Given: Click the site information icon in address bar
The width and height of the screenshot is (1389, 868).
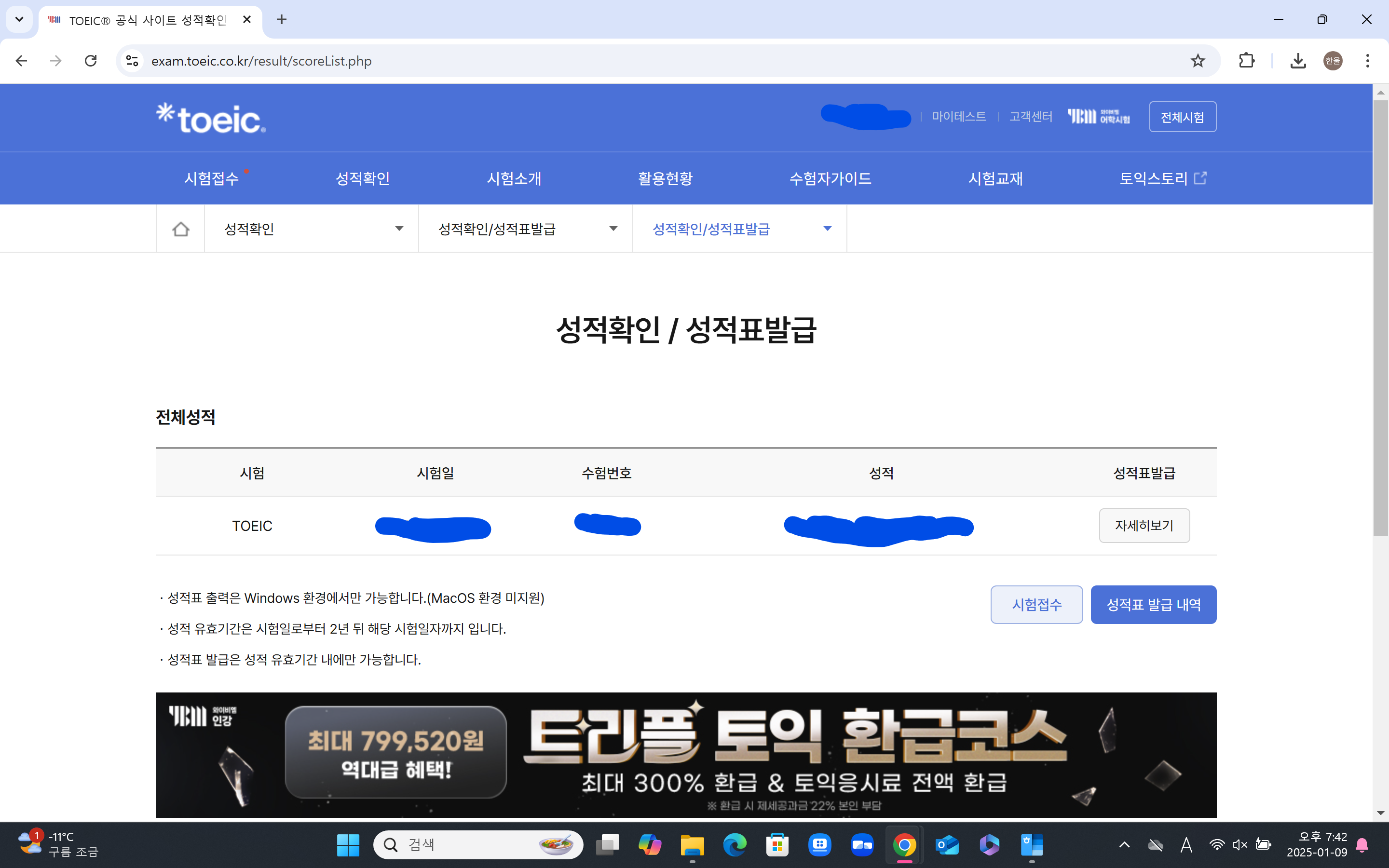Looking at the screenshot, I should click(x=133, y=61).
